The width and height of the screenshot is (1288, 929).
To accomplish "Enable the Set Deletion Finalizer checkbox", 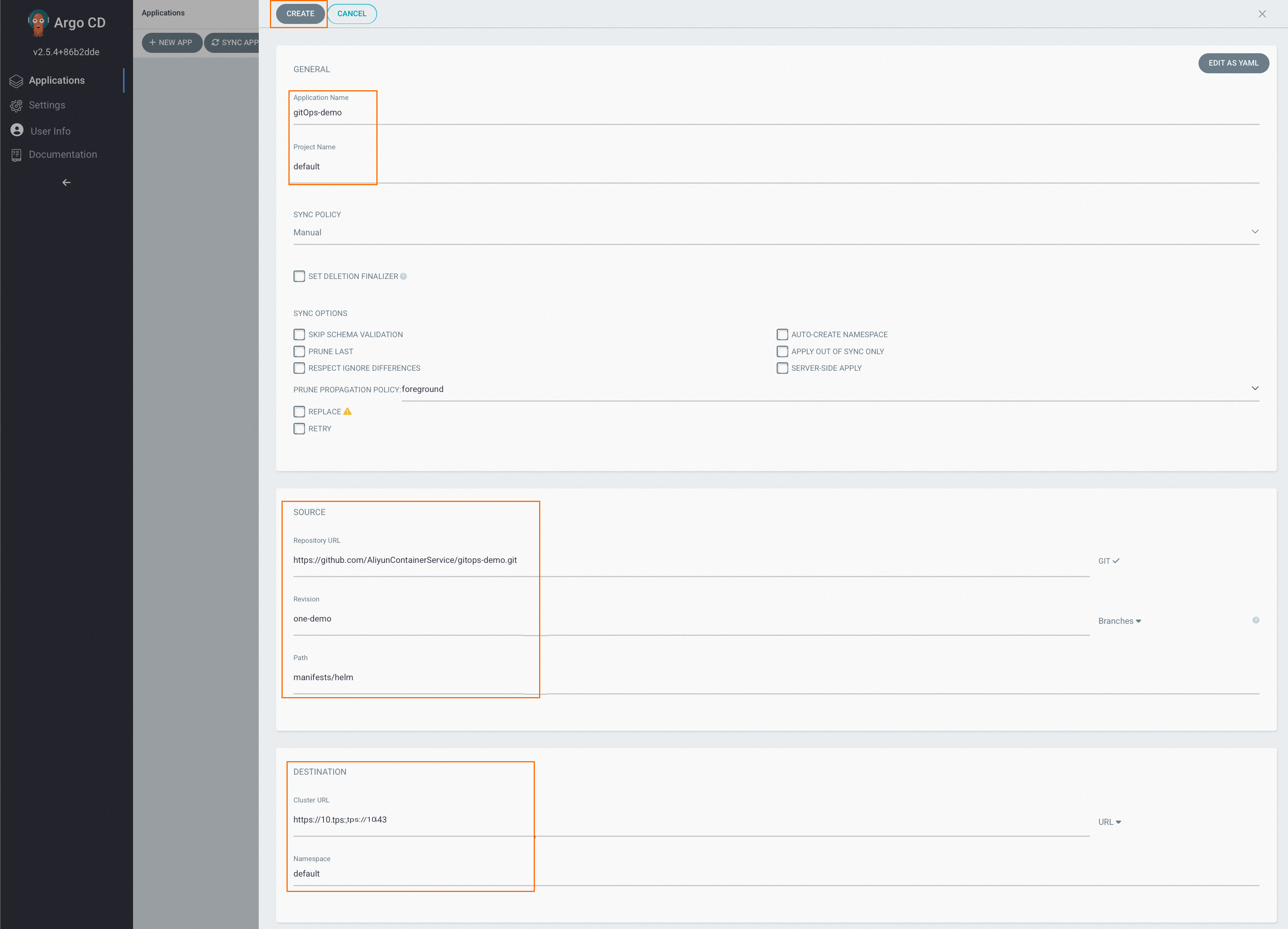I will (299, 277).
